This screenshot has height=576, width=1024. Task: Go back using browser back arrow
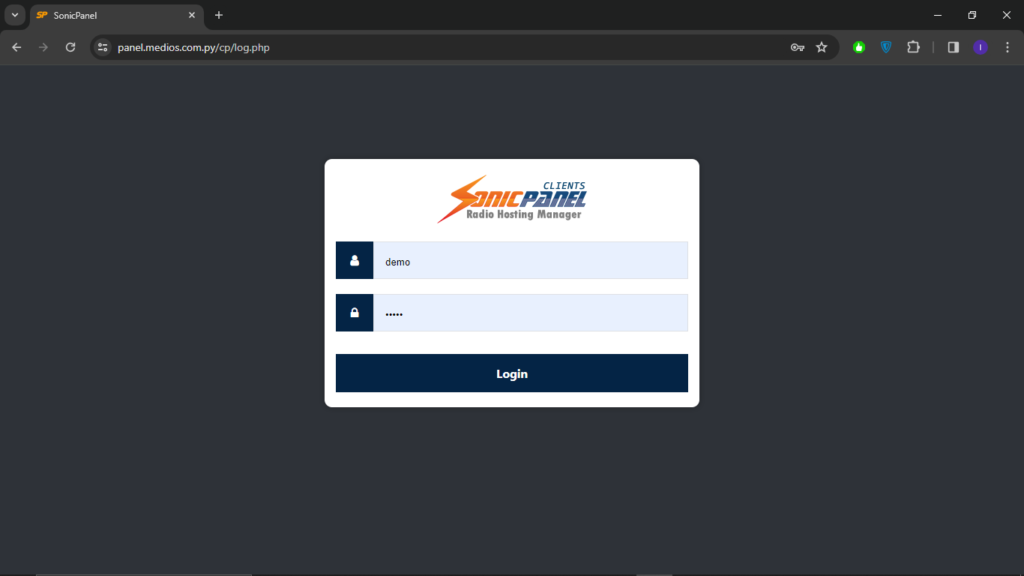coord(16,47)
